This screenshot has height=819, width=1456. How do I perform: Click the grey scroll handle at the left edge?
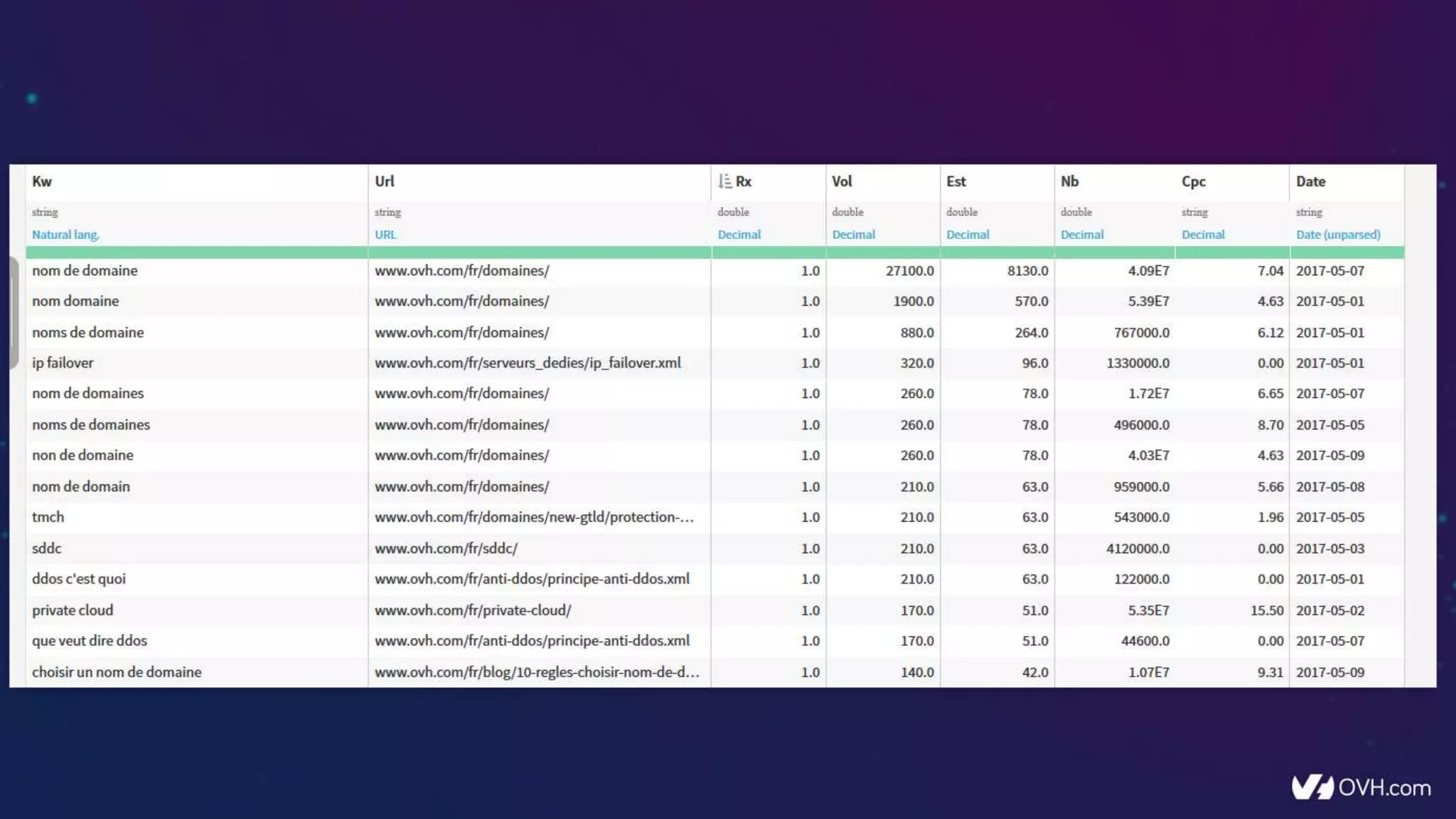click(x=14, y=313)
